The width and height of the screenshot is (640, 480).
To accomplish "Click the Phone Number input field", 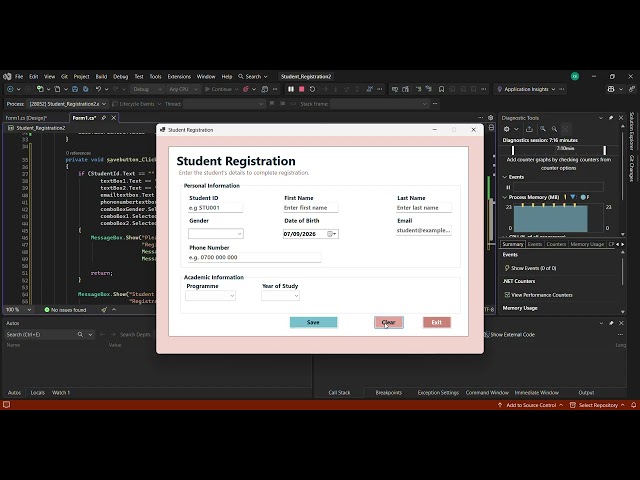I will (x=254, y=258).
